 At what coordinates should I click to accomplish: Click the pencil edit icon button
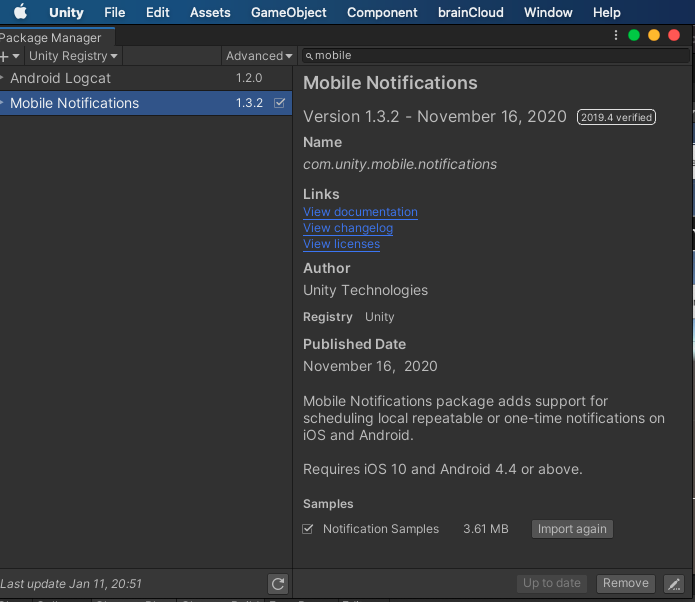point(674,583)
